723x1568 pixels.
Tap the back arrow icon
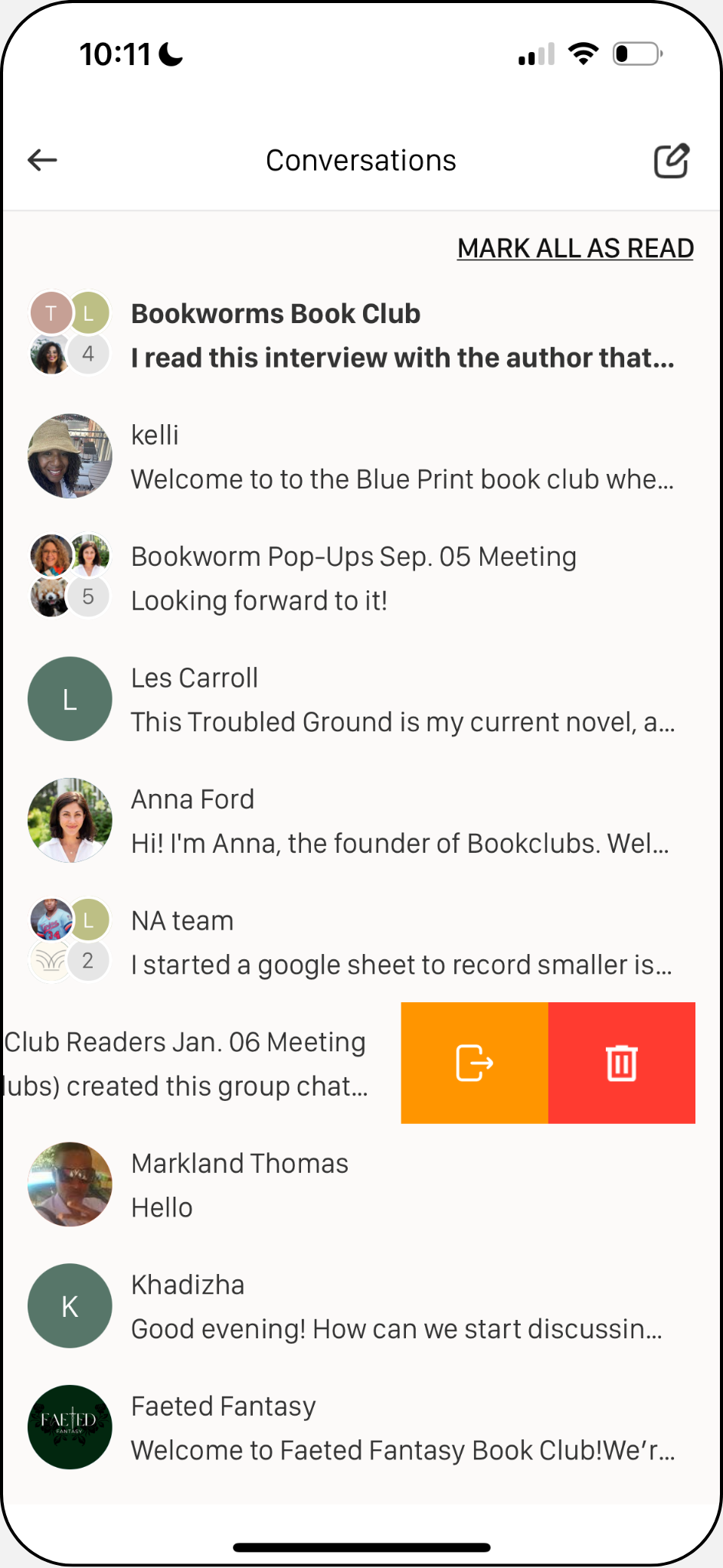point(43,160)
